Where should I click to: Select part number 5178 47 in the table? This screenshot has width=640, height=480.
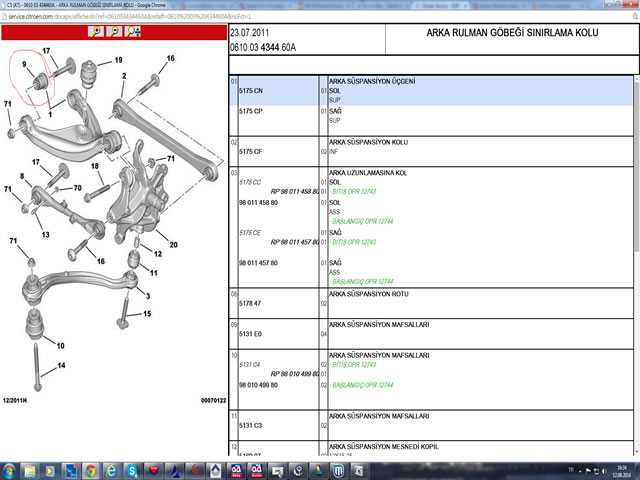[250, 303]
